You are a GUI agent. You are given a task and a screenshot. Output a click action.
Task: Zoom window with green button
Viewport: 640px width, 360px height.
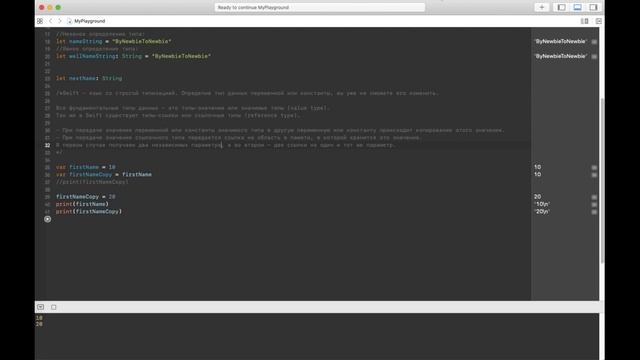click(58, 7)
